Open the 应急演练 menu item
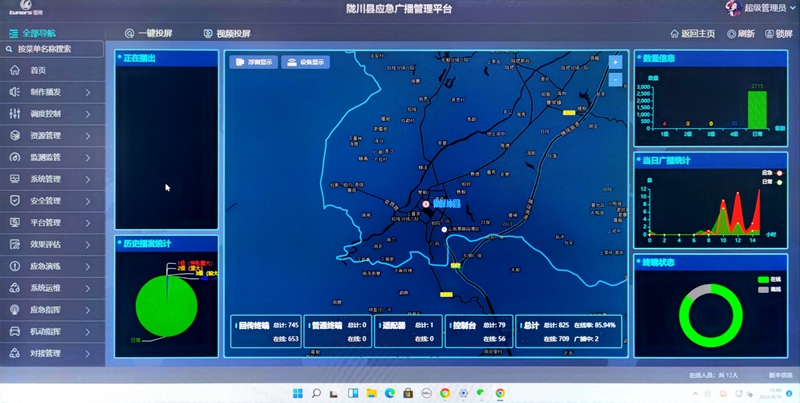 45,266
